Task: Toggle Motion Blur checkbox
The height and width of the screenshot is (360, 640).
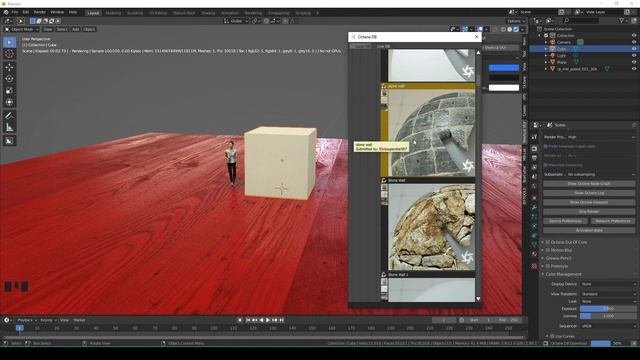Action: [x=548, y=250]
